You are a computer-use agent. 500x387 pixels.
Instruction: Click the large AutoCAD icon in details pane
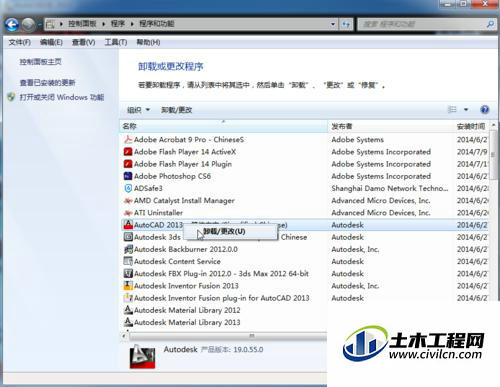[142, 357]
